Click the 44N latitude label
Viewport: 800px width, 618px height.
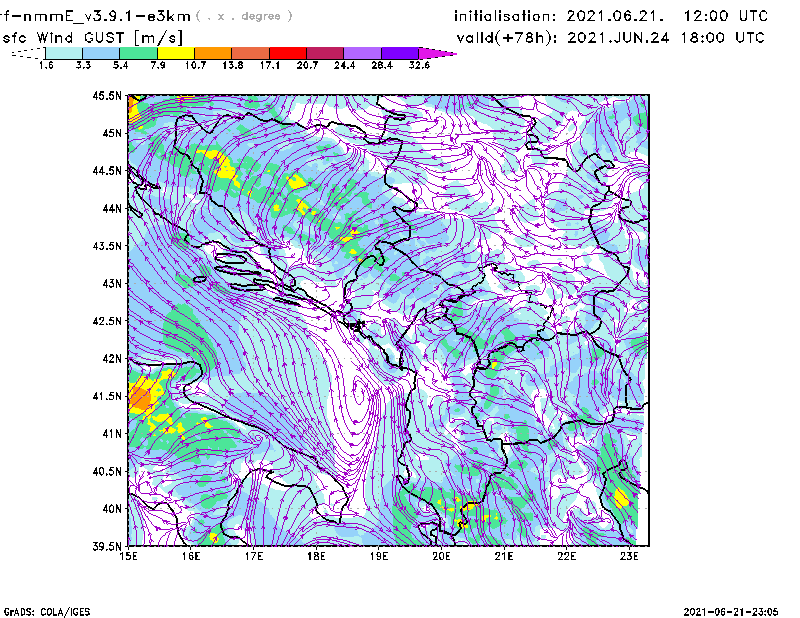112,208
